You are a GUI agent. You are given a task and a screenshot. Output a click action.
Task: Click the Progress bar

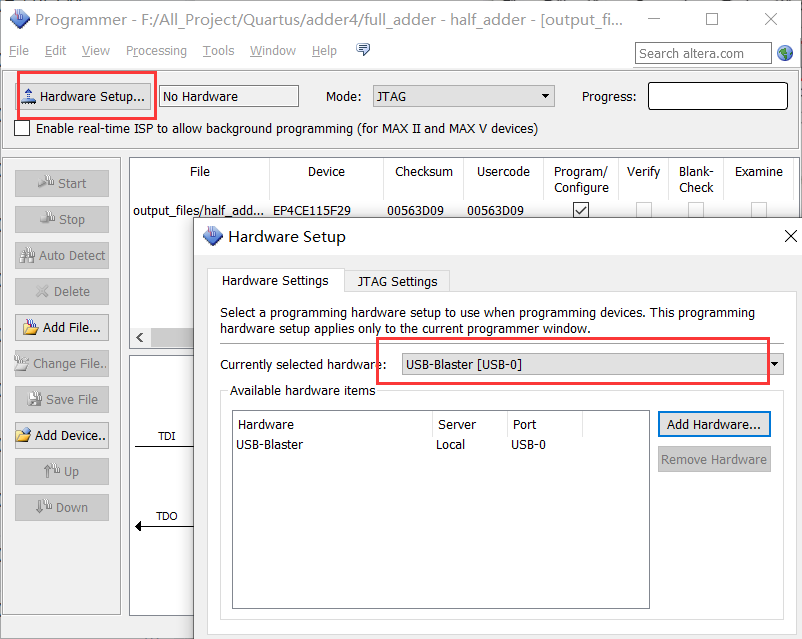pos(718,96)
